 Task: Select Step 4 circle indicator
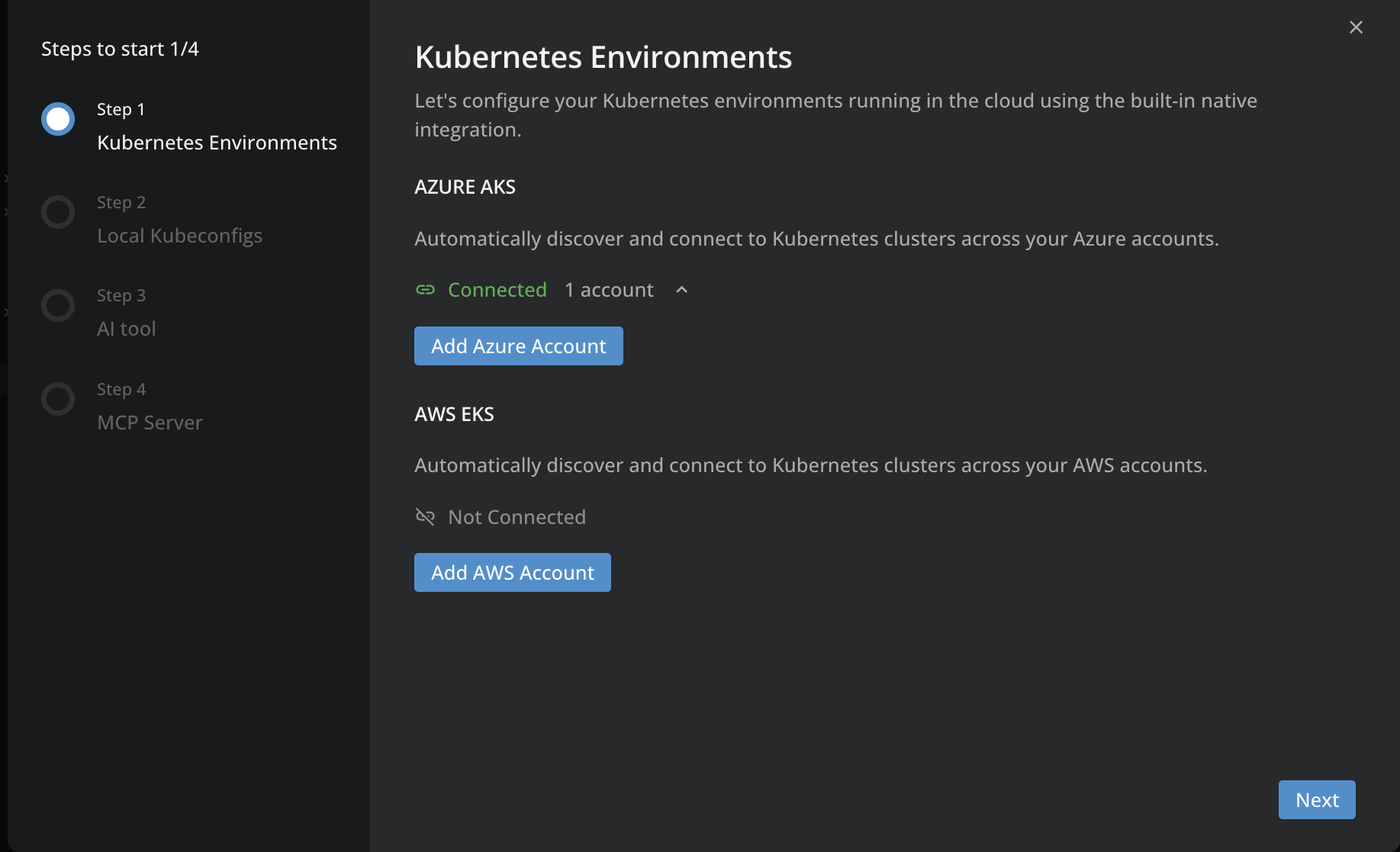click(58, 399)
